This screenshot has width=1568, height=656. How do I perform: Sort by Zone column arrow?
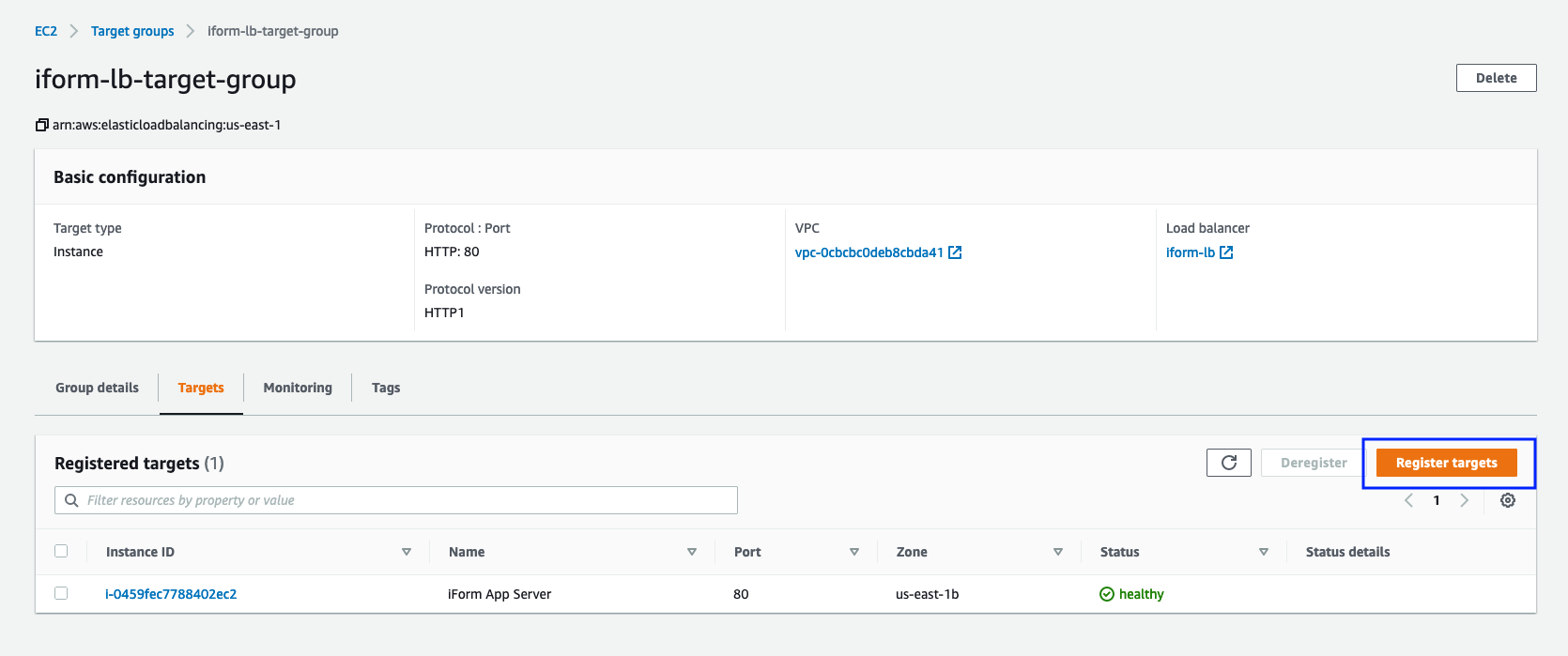(x=1058, y=552)
